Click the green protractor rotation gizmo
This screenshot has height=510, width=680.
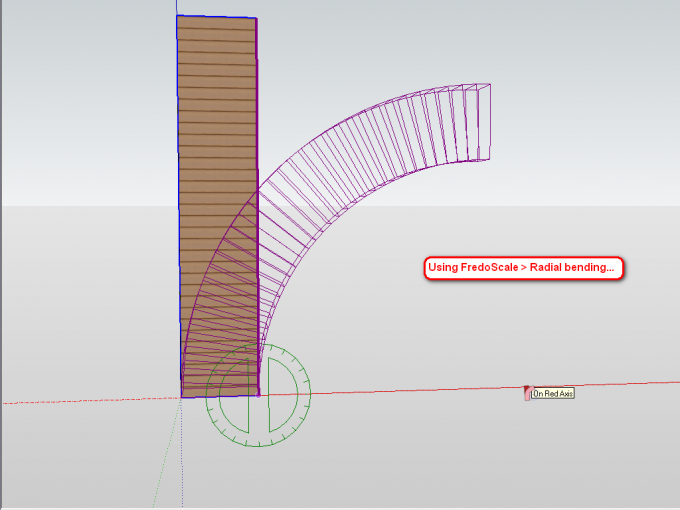[258, 395]
